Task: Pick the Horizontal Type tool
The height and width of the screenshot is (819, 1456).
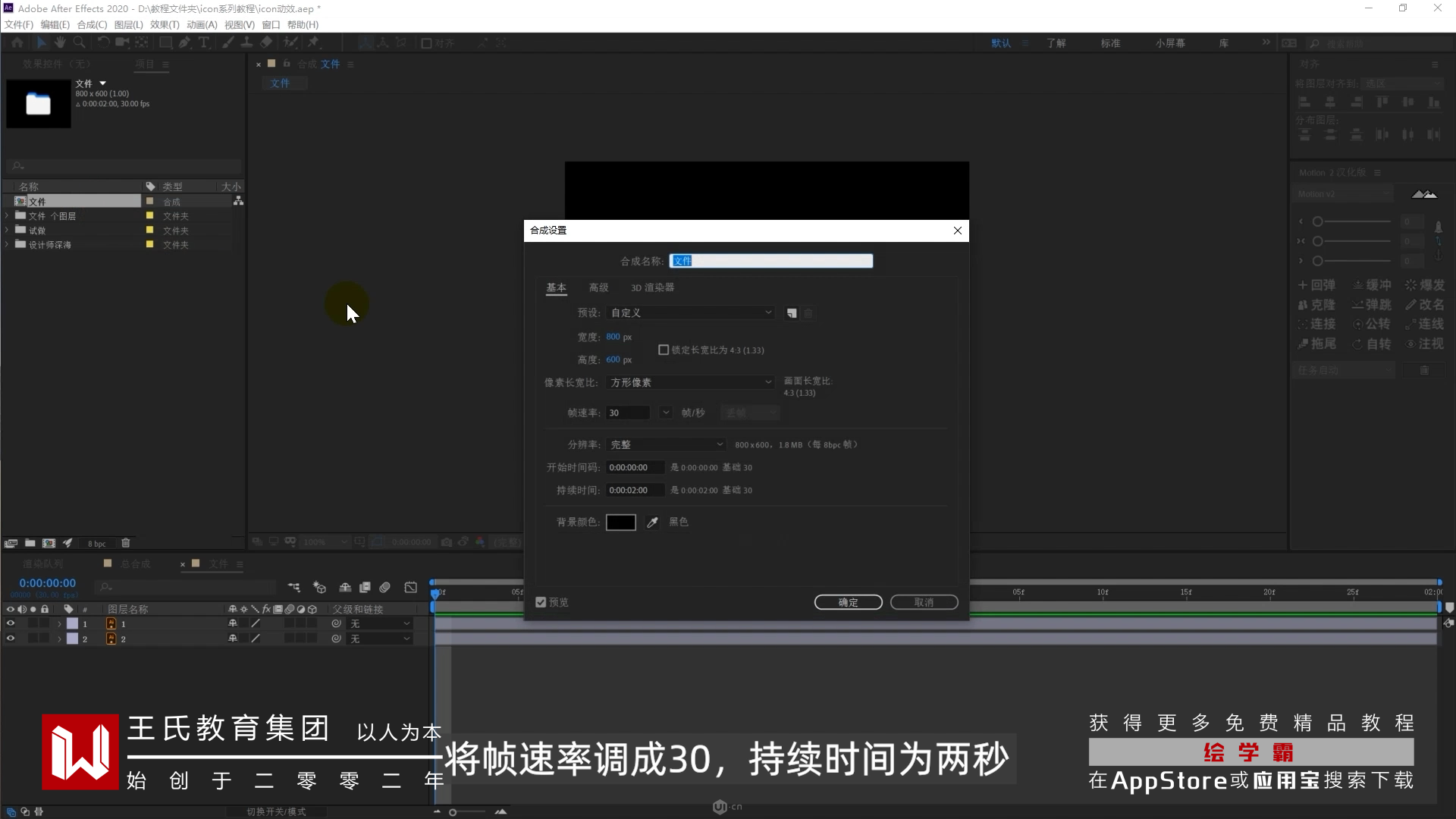Action: 204,43
